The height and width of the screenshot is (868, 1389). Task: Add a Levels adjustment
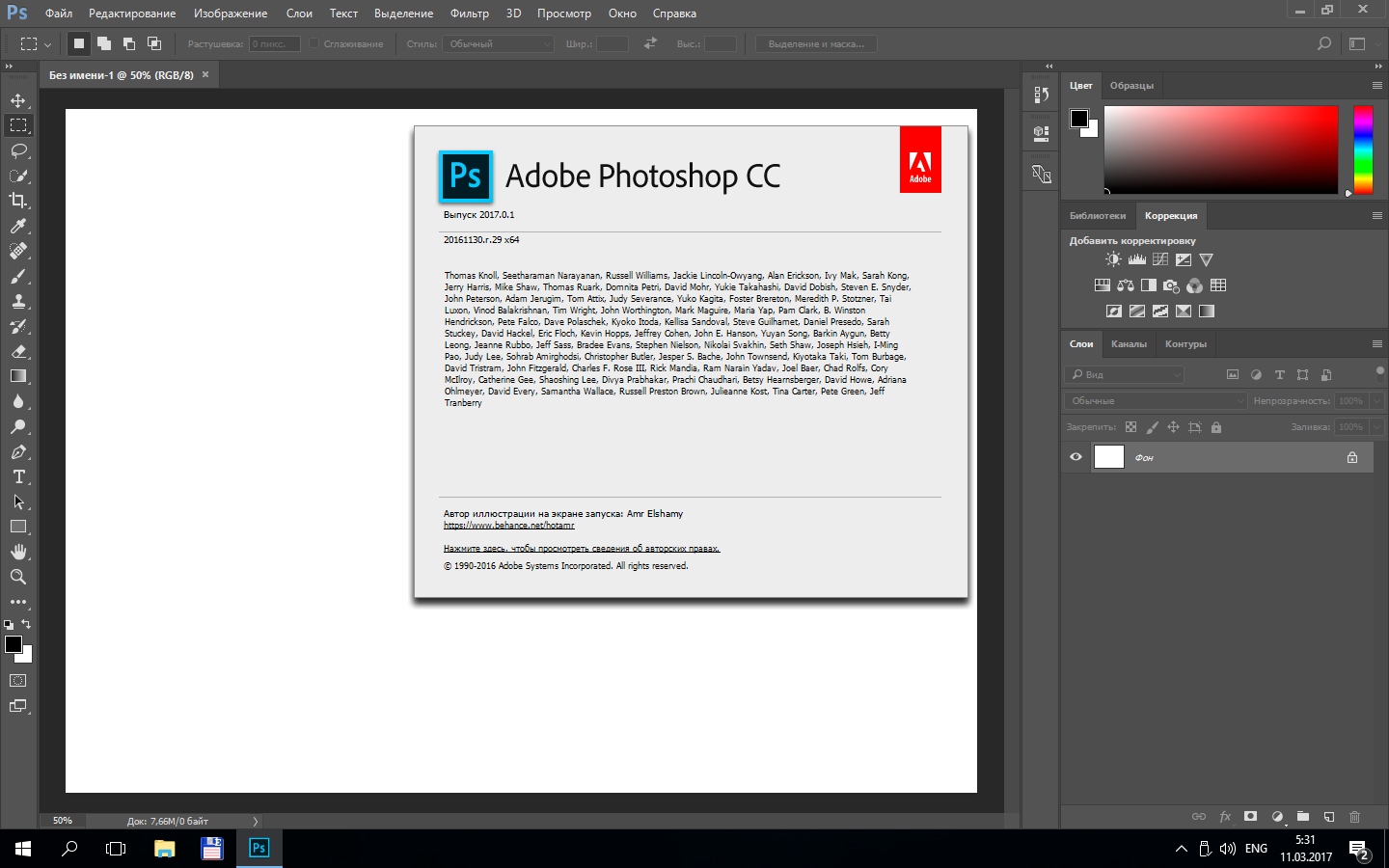coord(1137,259)
